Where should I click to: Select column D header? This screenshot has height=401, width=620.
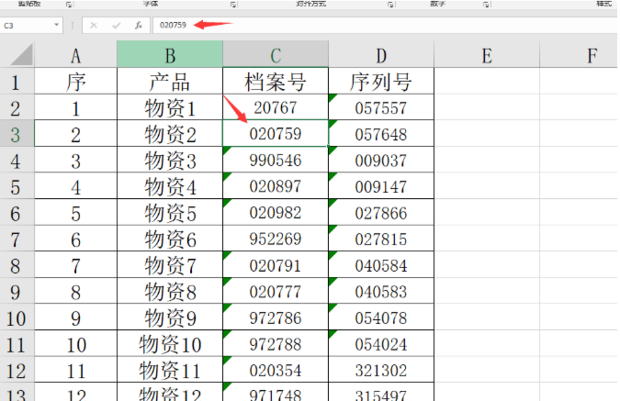381,54
